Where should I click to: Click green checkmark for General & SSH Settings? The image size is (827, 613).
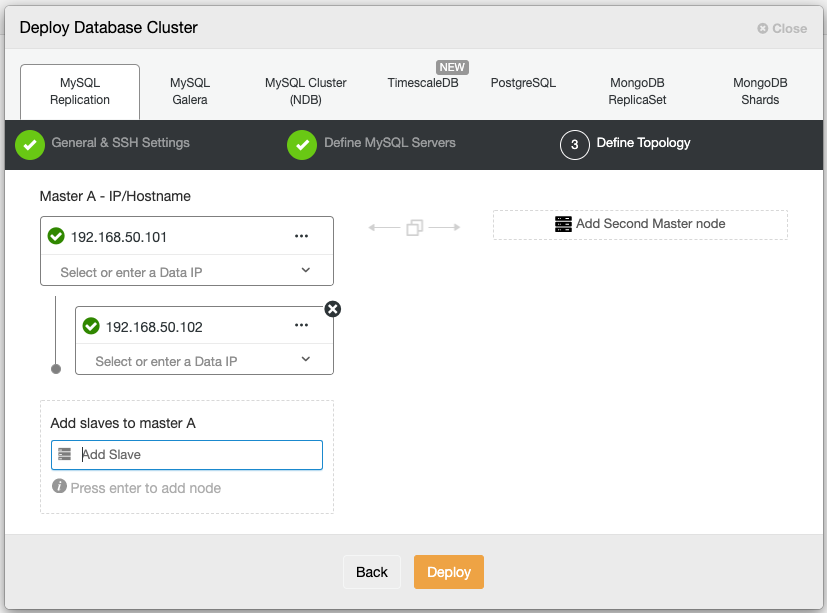tap(30, 145)
